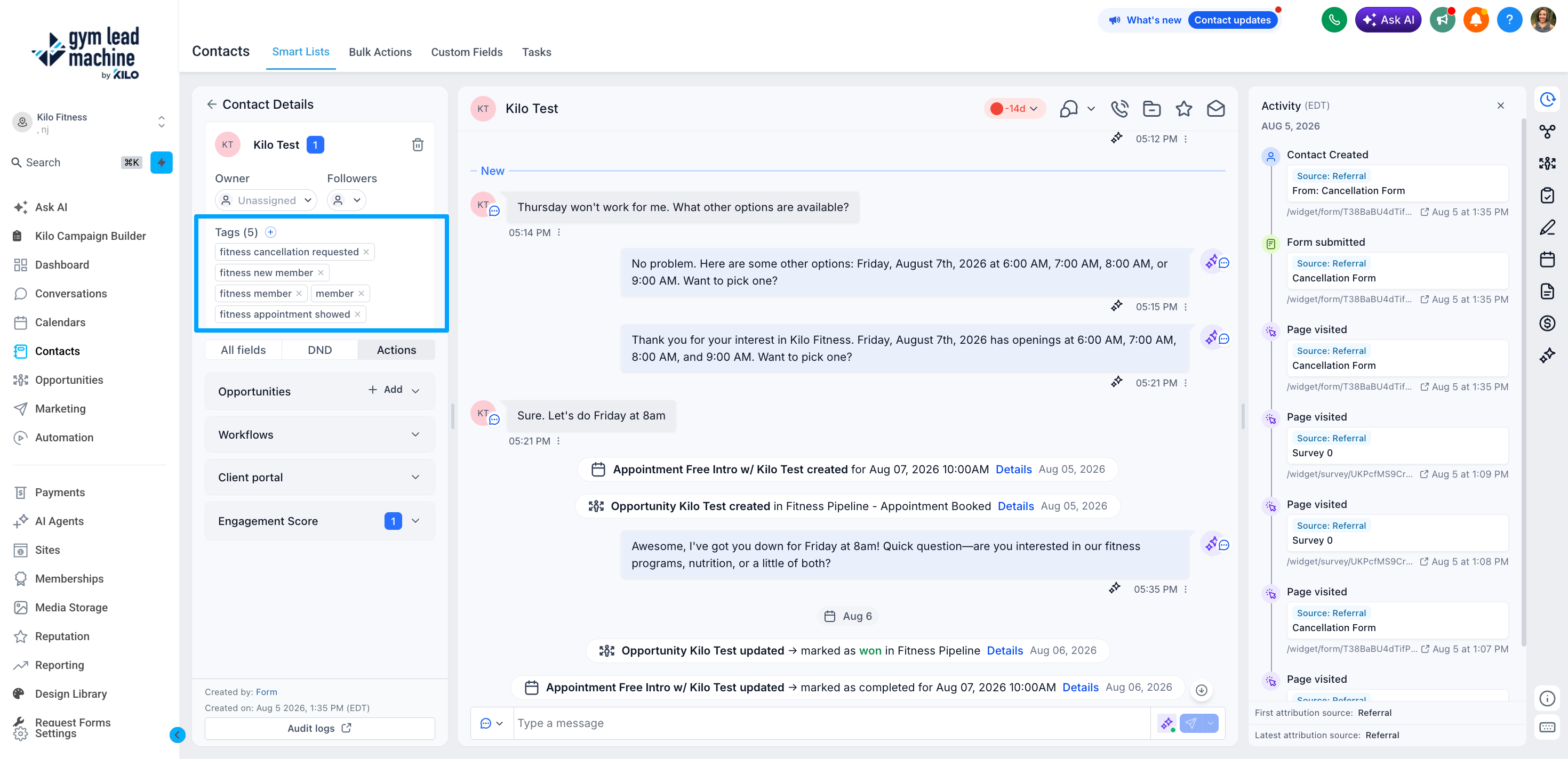Switch to the DND segment
Screen dimensions: 1568x759
pyautogui.click(x=319, y=350)
